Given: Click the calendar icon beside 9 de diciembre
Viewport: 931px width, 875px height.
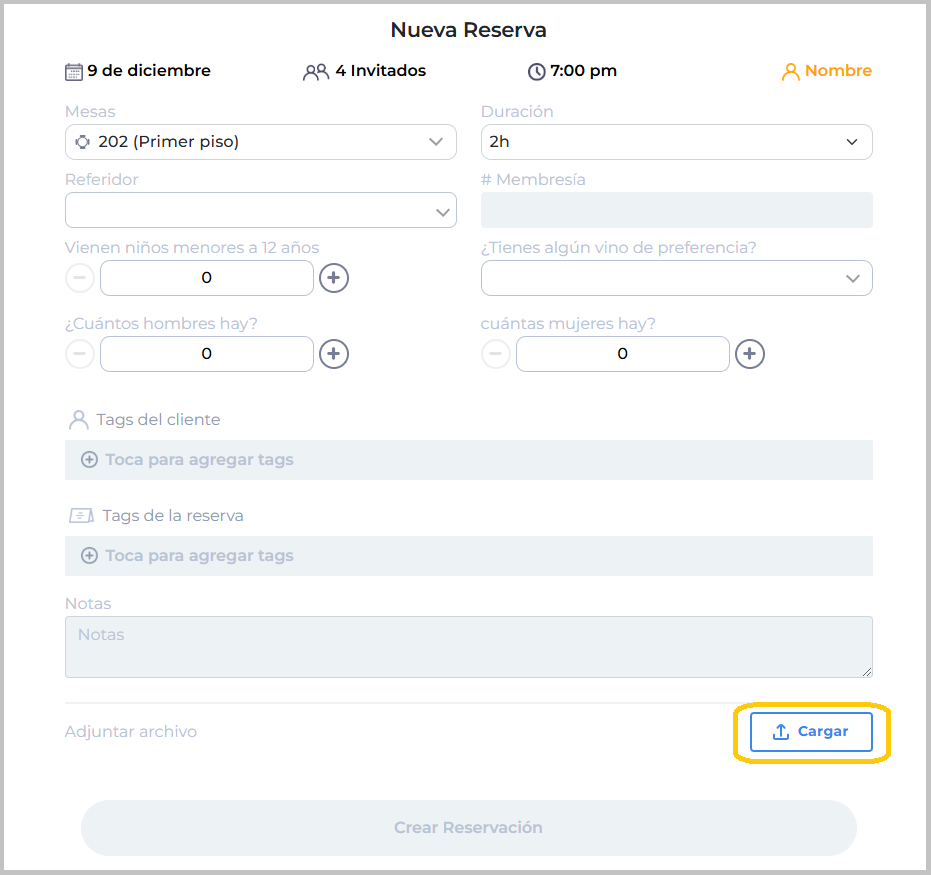Looking at the screenshot, I should point(74,71).
